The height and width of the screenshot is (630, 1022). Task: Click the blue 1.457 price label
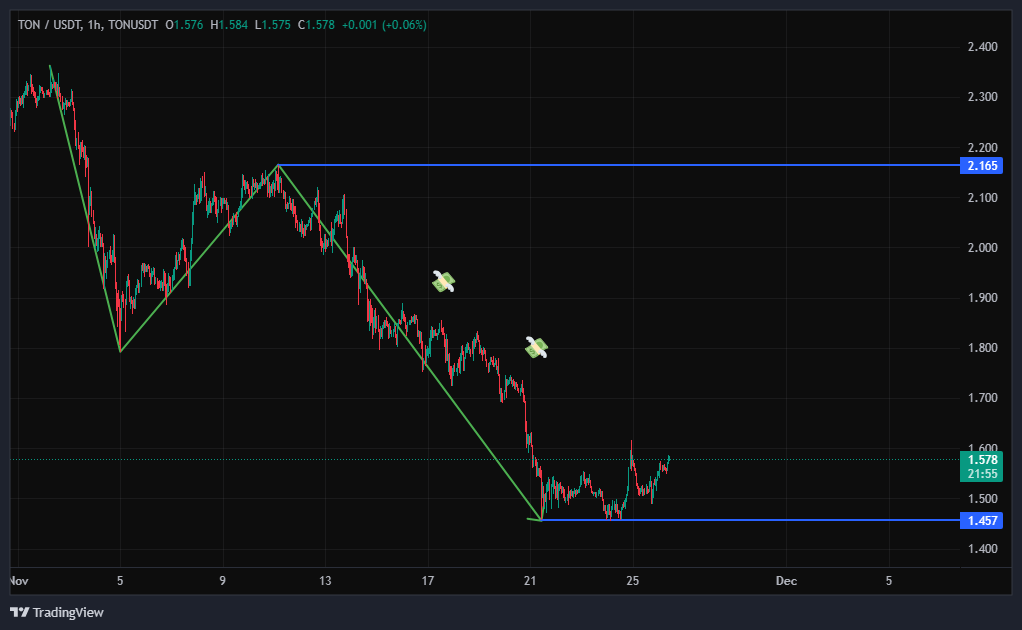[980, 521]
